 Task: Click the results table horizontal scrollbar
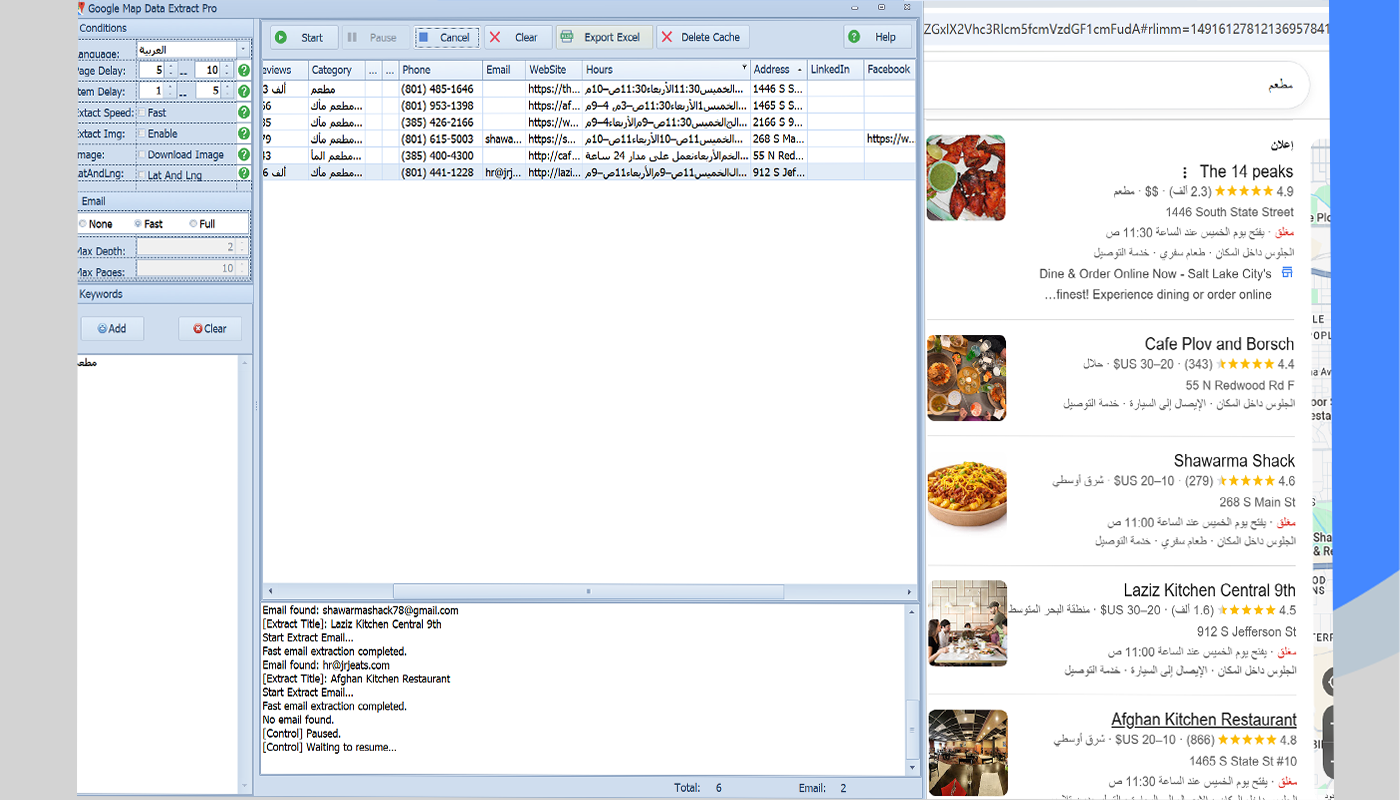(x=589, y=591)
